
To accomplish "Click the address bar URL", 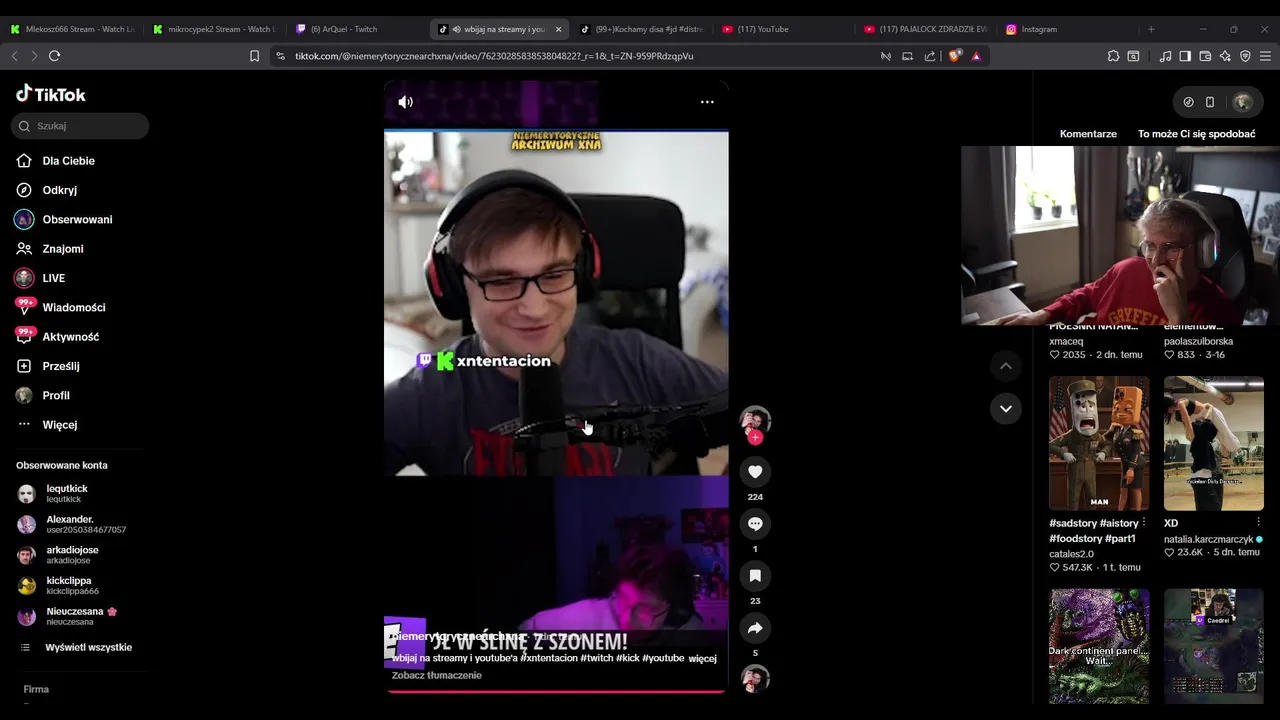I will tap(494, 56).
